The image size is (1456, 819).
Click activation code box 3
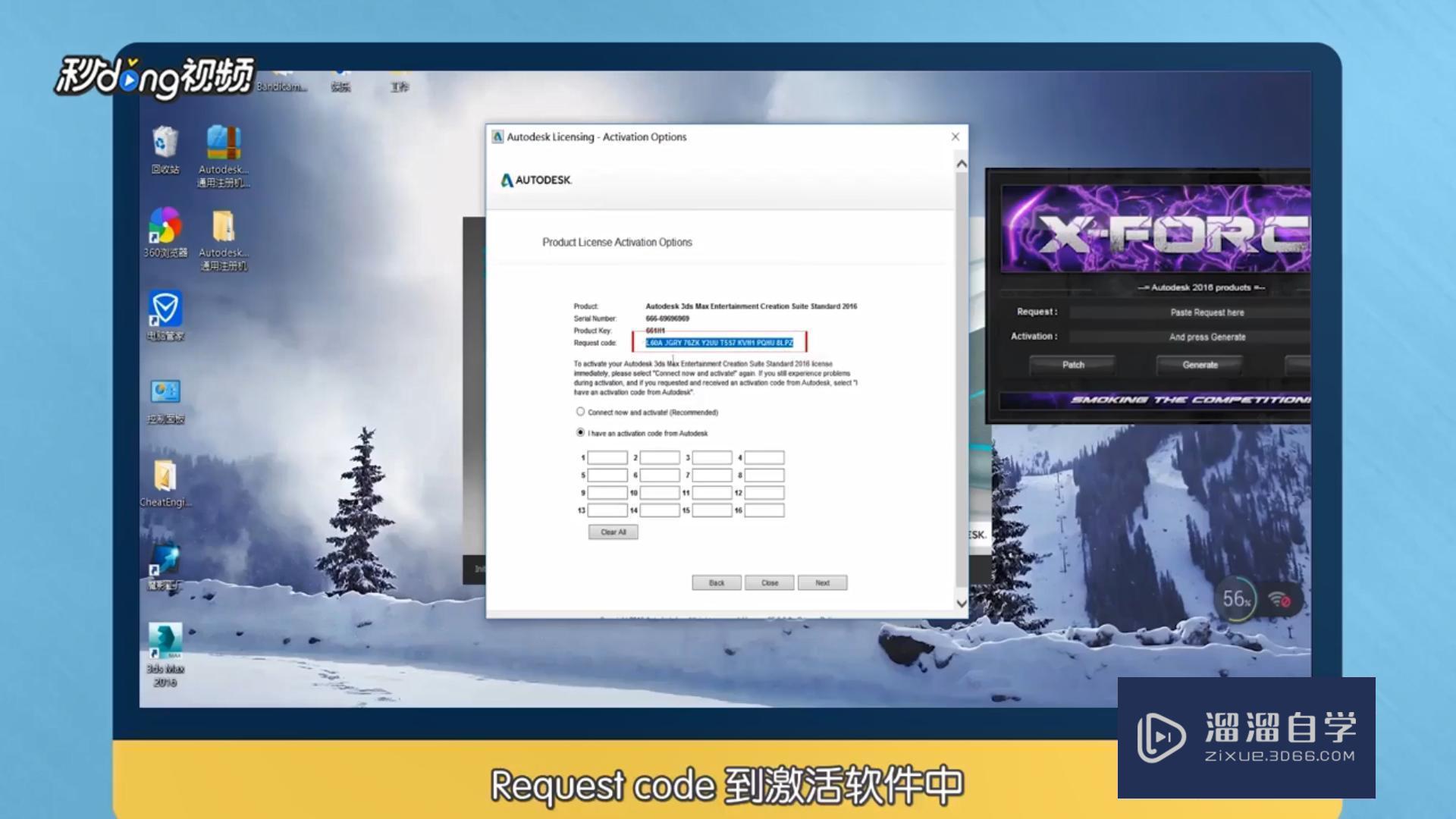coord(712,457)
